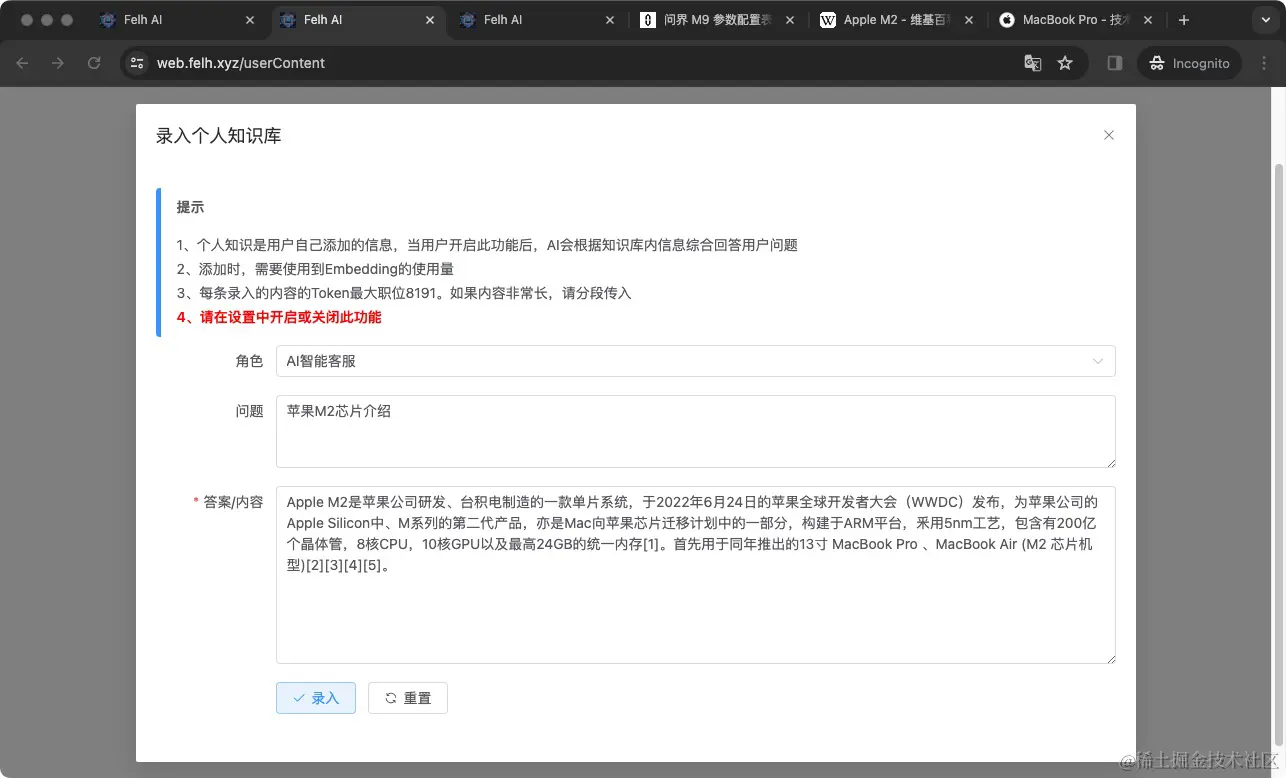The image size is (1286, 778).
Task: Click the hint line about 个人知识
Action: click(487, 245)
